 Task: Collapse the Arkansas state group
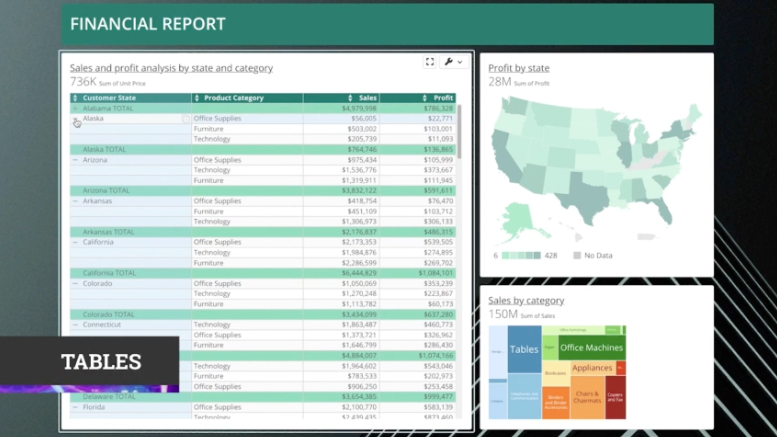pos(75,201)
